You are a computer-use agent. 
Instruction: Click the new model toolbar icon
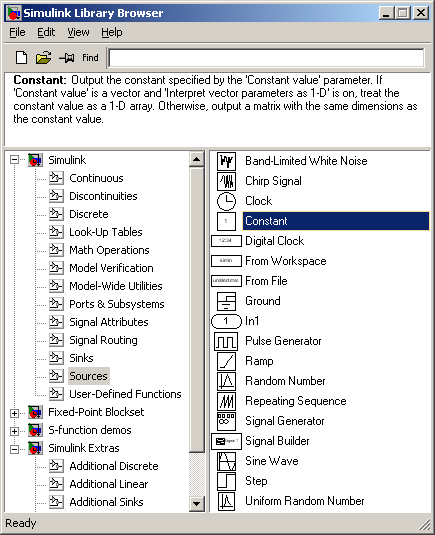pos(21,57)
